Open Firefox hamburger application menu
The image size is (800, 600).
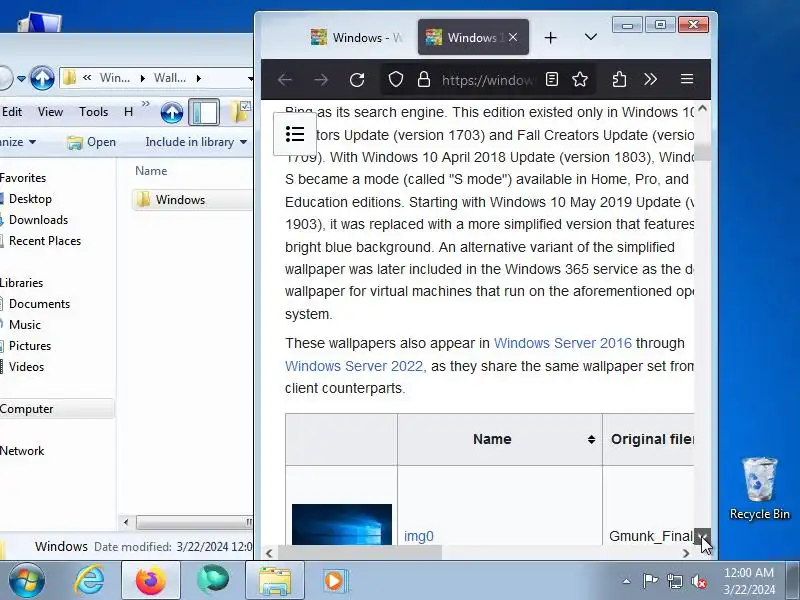(687, 80)
